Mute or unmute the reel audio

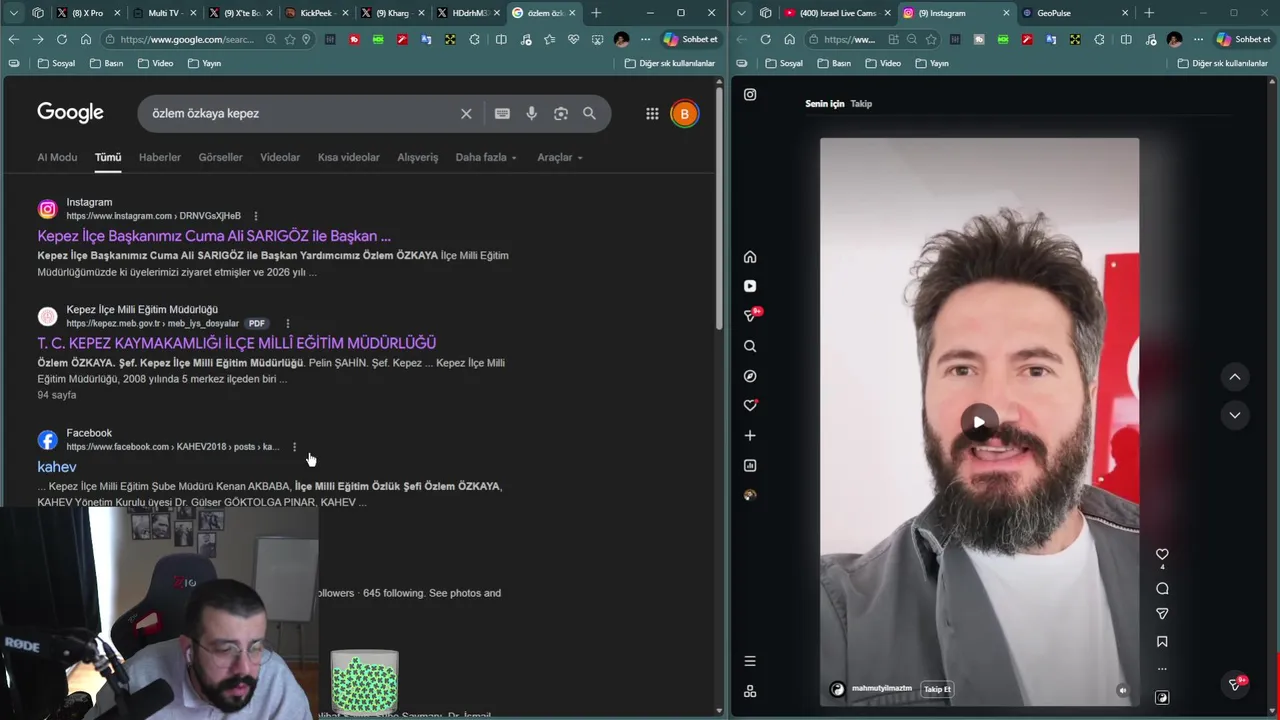click(1122, 690)
